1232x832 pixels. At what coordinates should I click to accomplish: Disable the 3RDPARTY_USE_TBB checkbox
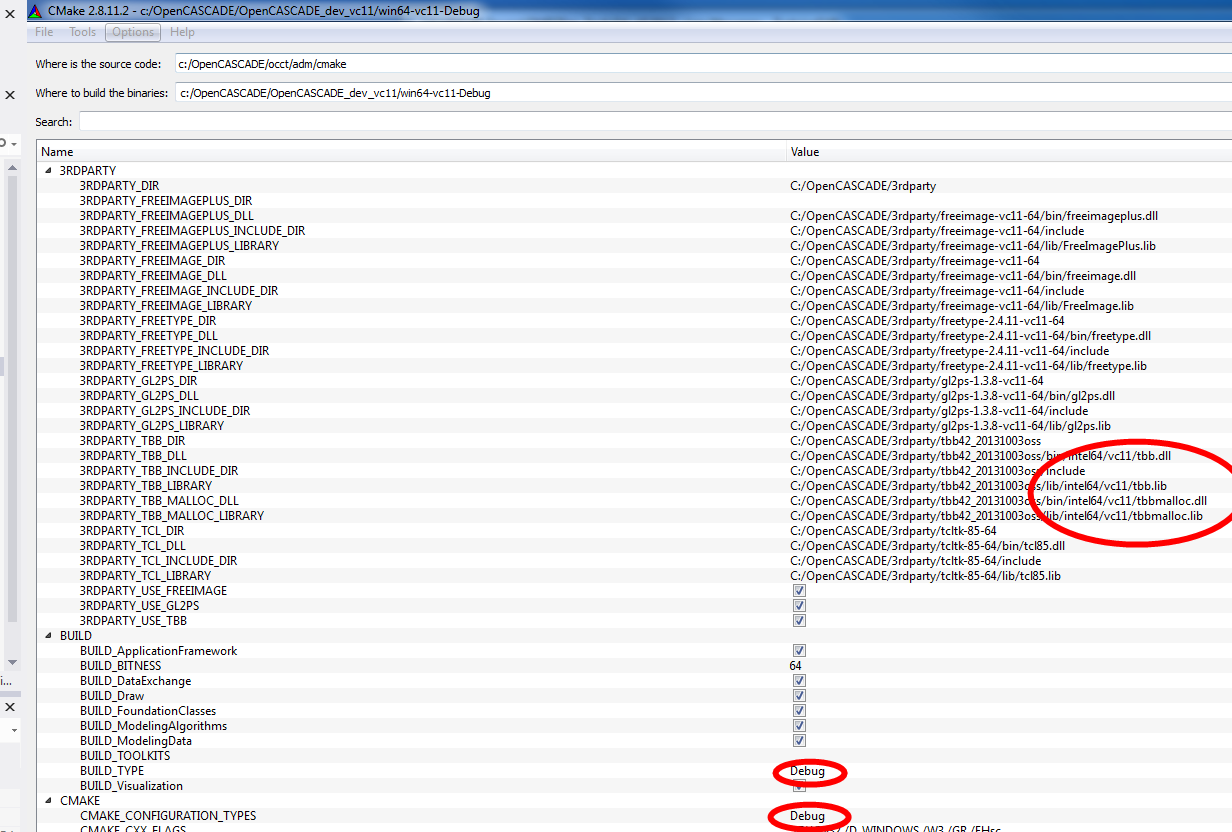[799, 621]
